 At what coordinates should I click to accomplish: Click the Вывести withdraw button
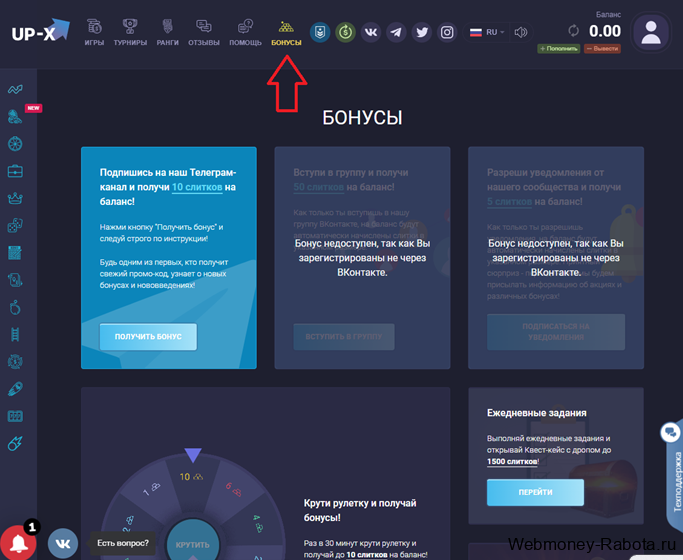(x=602, y=48)
